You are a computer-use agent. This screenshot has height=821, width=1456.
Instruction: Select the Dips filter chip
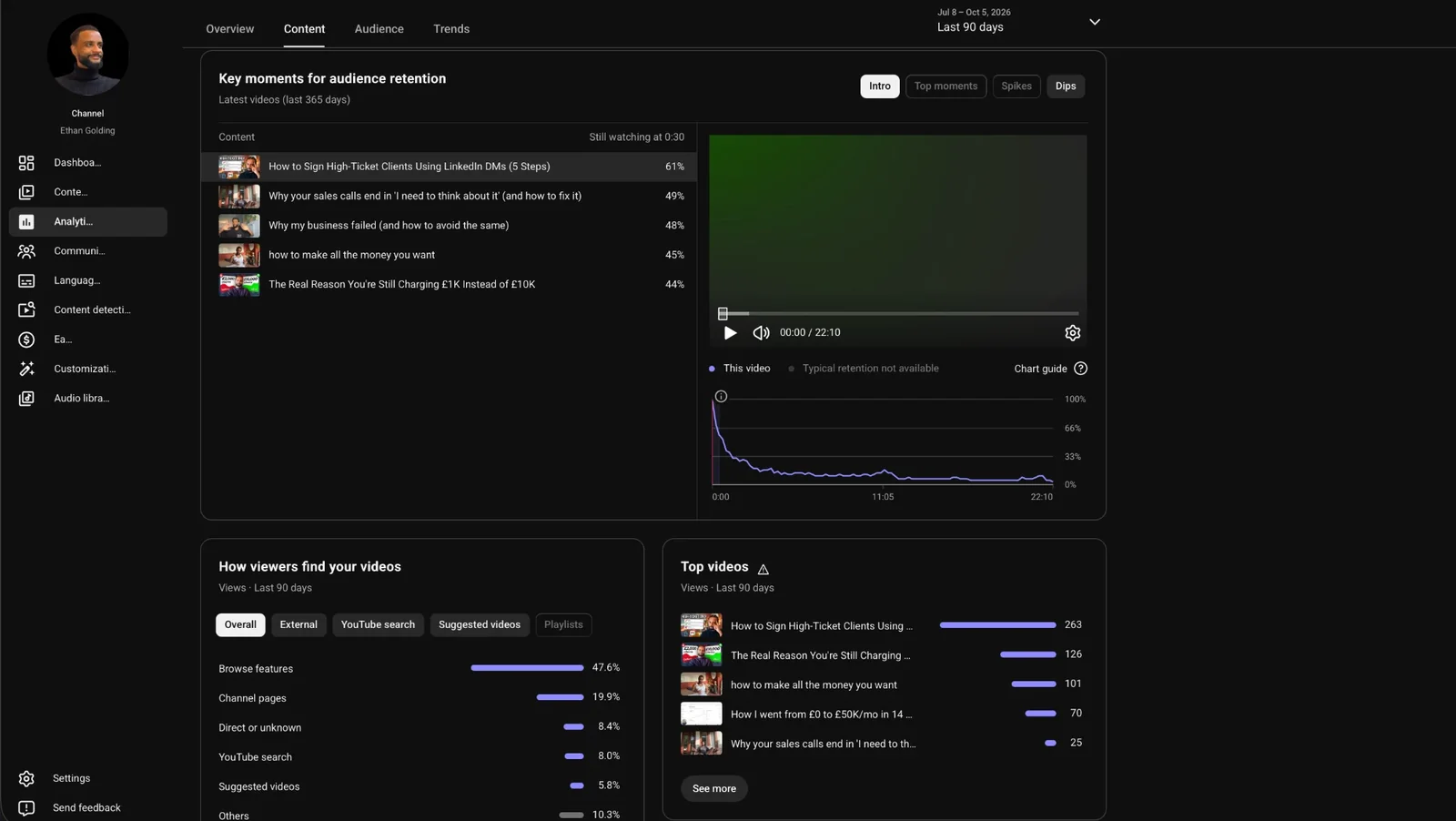1066,86
